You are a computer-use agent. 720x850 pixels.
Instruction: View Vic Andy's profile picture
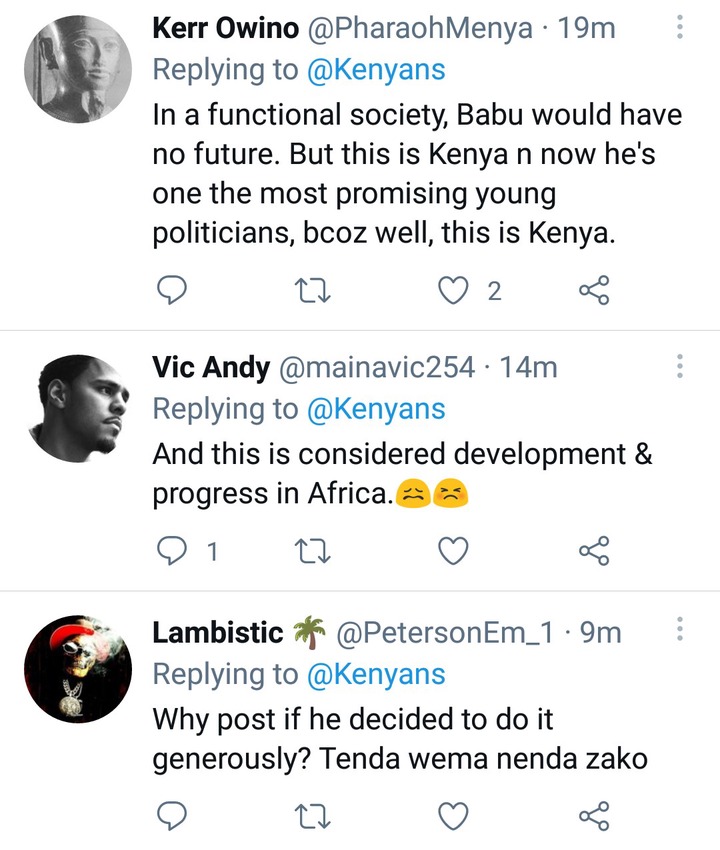[78, 408]
